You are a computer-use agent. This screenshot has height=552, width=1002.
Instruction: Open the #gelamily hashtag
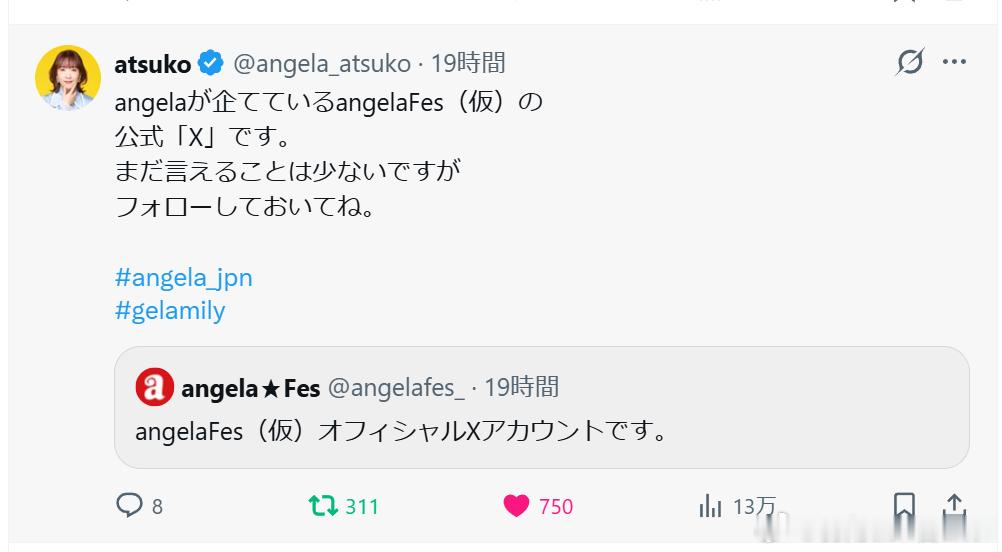click(x=170, y=311)
